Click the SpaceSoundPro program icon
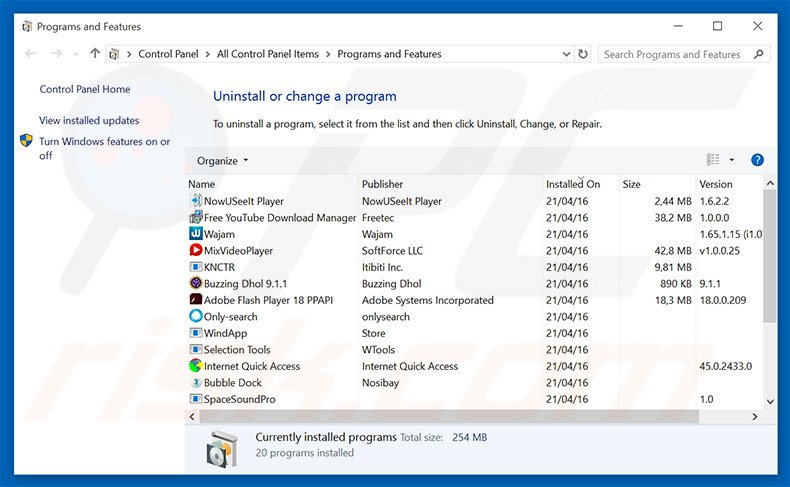The height and width of the screenshot is (487, 790). click(195, 399)
